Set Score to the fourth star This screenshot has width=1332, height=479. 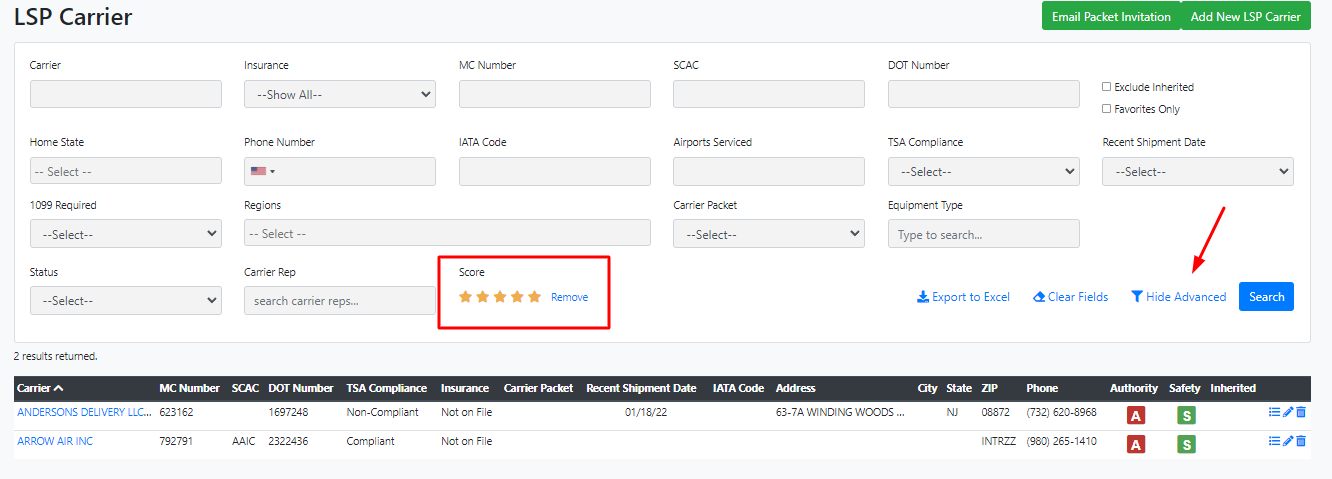click(517, 297)
